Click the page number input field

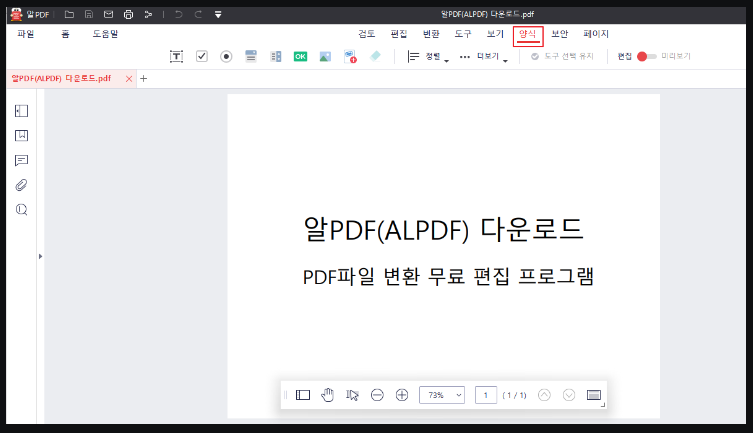tap(486, 395)
